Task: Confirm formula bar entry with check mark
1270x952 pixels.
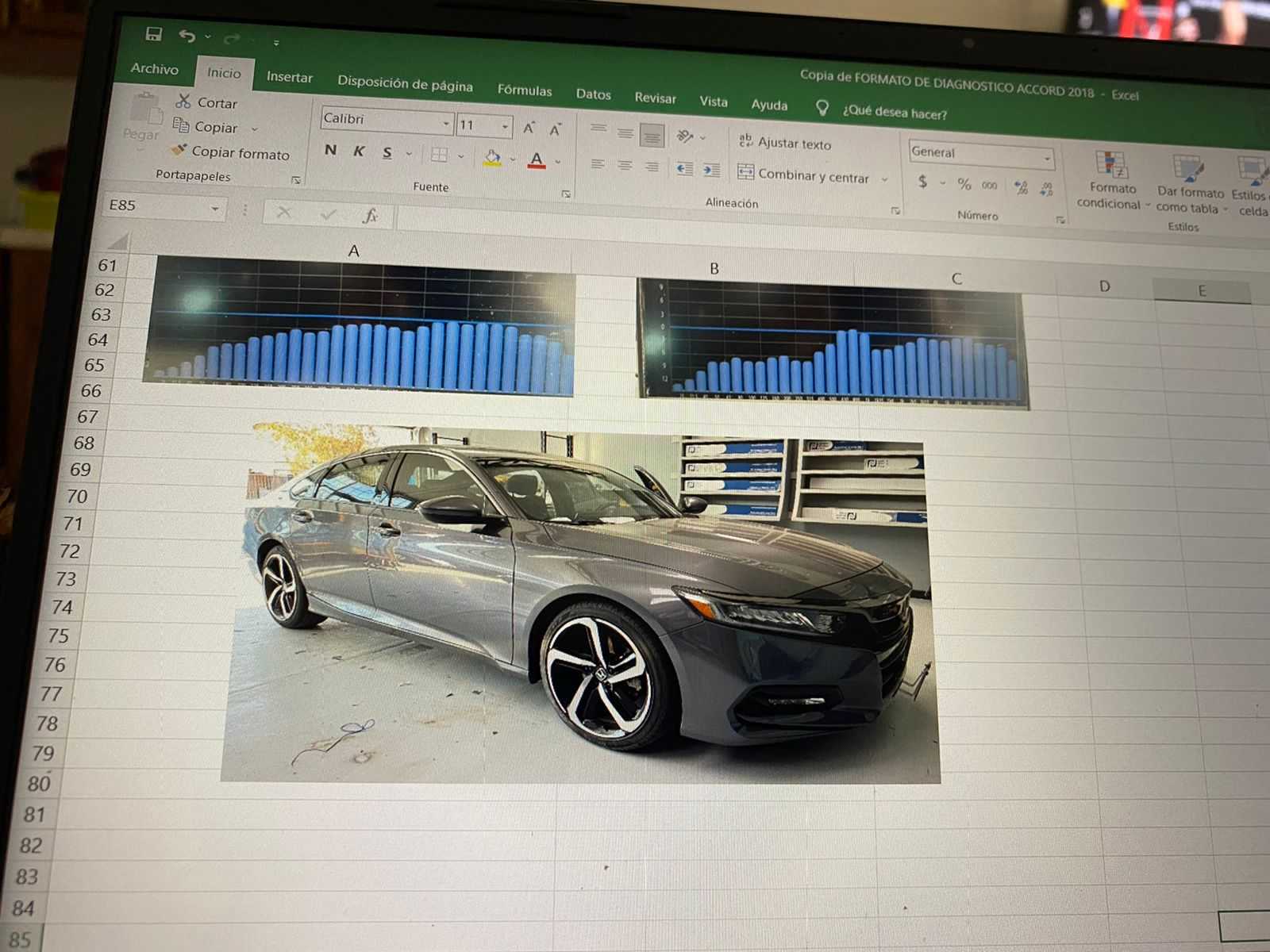Action: (x=328, y=214)
